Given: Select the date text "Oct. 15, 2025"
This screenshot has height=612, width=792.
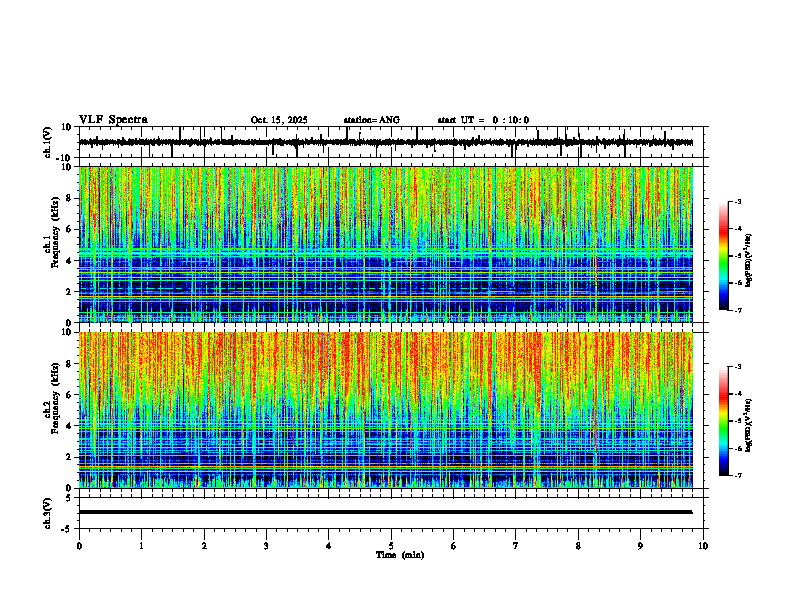Looking at the screenshot, I should coord(279,120).
